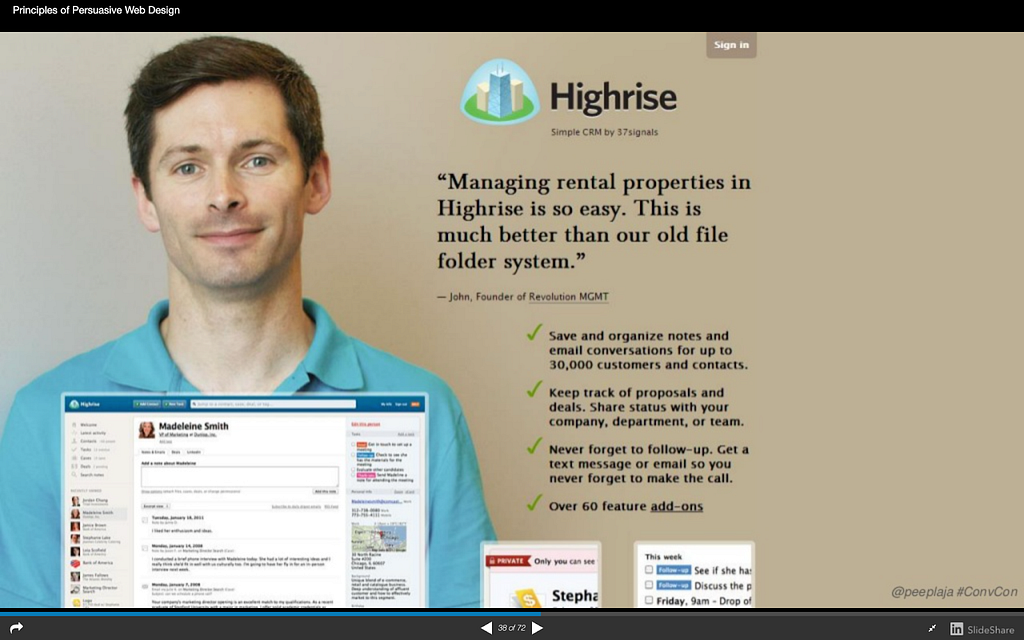Click the Madeleine Smith avatar photo
The width and height of the screenshot is (1024, 640).
pyautogui.click(x=147, y=429)
